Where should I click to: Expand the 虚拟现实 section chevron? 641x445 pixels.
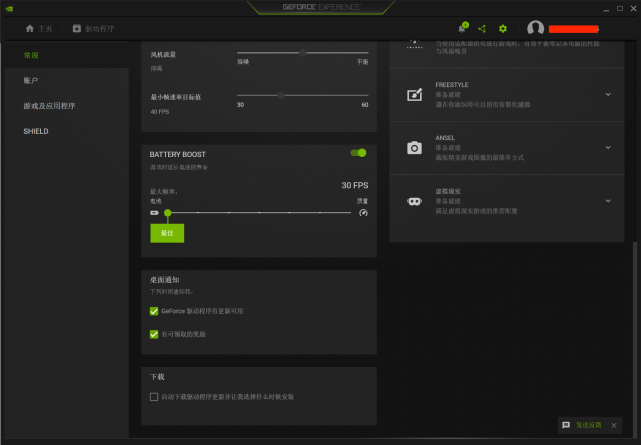point(608,201)
